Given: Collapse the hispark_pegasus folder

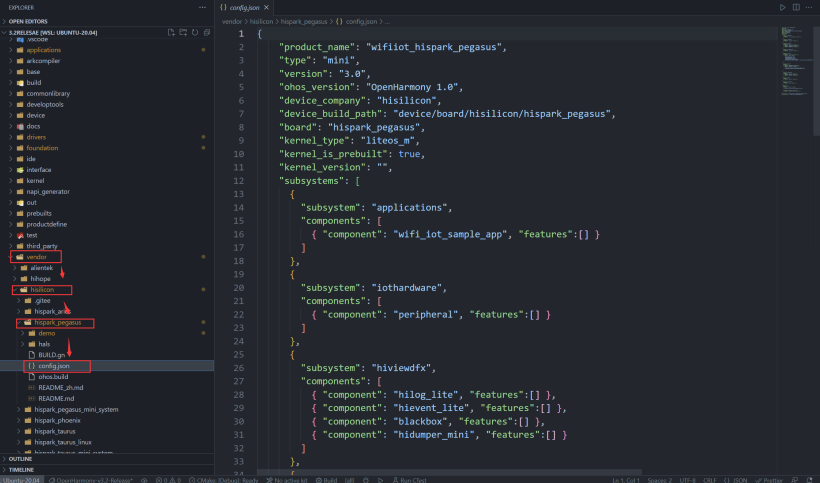Looking at the screenshot, I should click(58, 323).
